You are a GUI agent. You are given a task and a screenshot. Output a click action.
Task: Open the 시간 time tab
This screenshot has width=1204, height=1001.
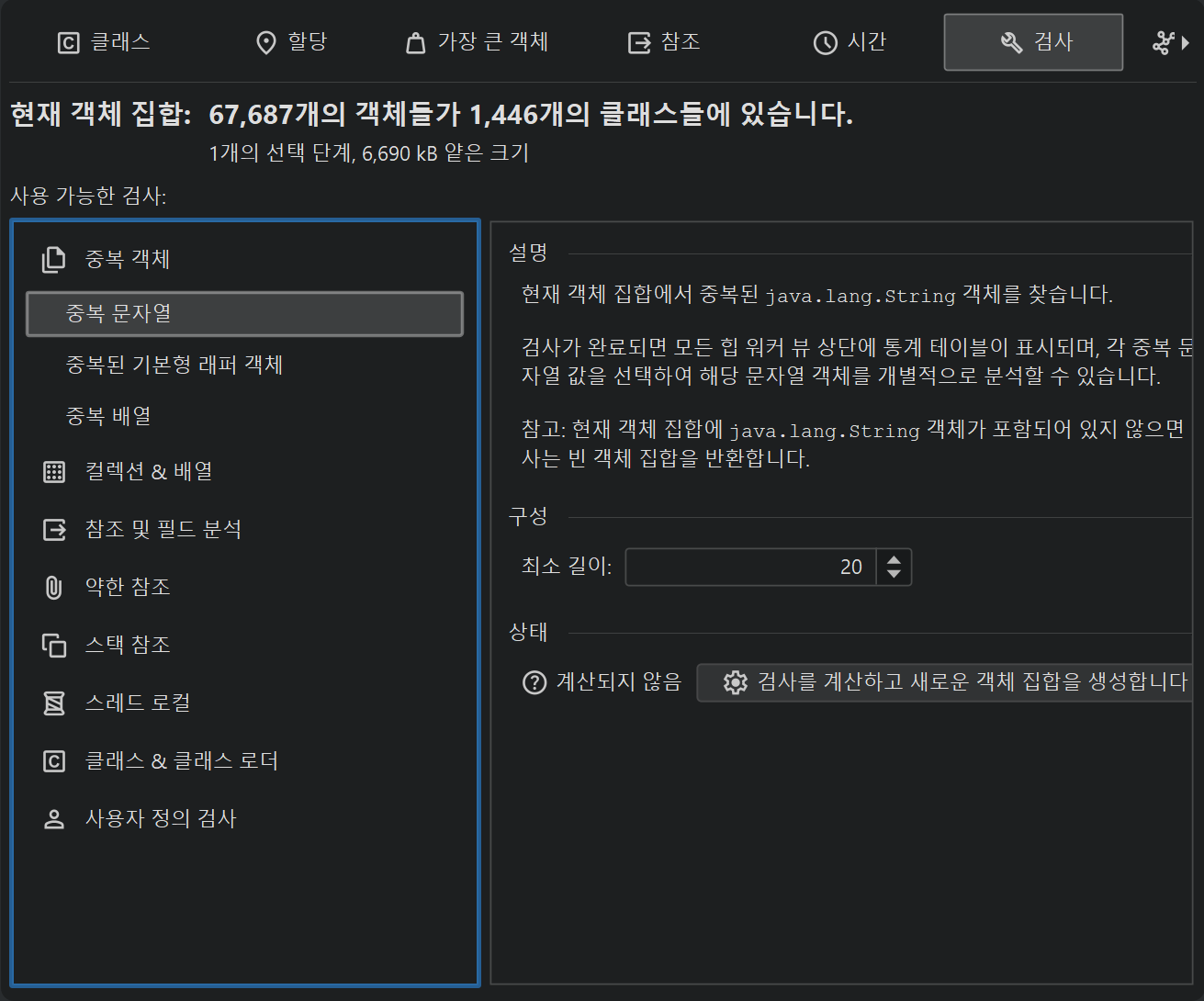pos(850,42)
